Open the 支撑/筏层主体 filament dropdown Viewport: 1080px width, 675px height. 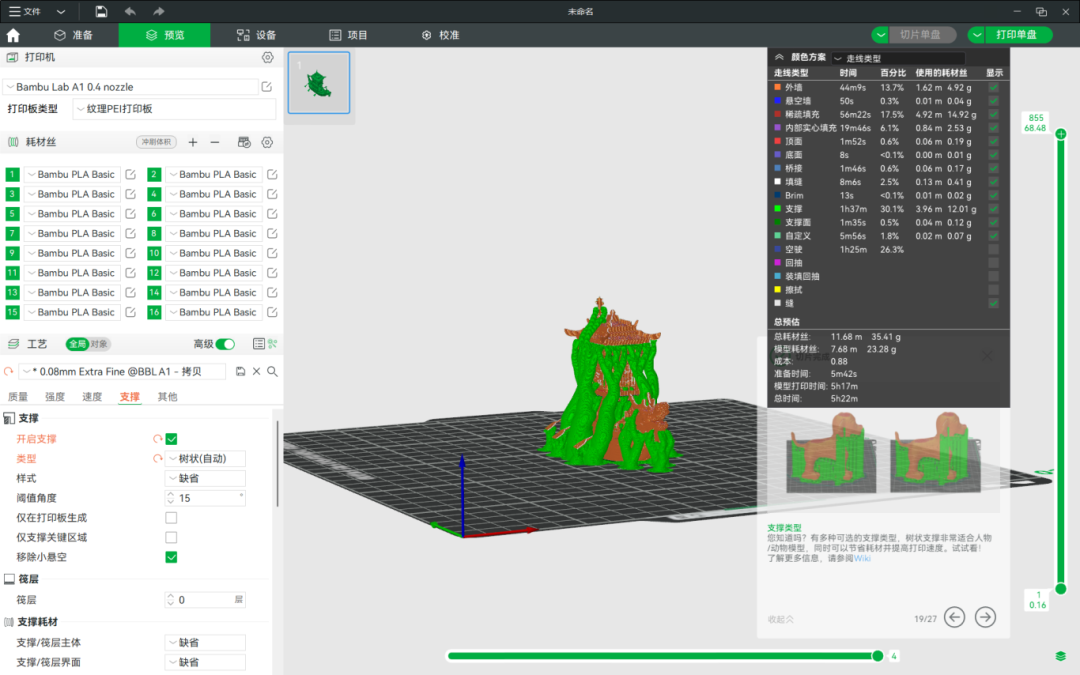point(205,643)
